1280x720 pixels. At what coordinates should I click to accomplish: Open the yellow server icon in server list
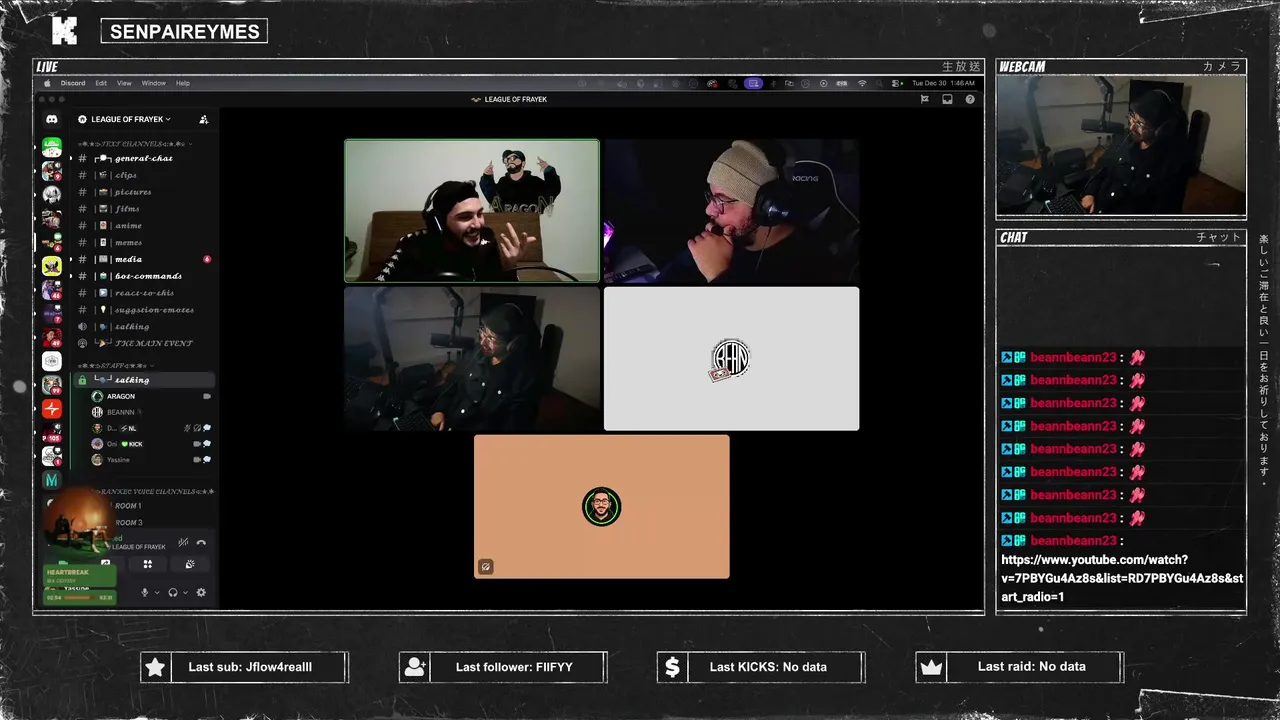click(x=51, y=265)
